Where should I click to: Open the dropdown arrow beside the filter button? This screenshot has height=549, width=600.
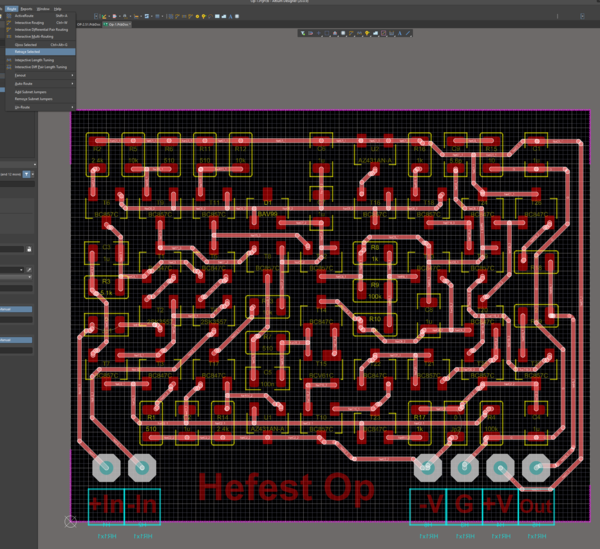(33, 174)
